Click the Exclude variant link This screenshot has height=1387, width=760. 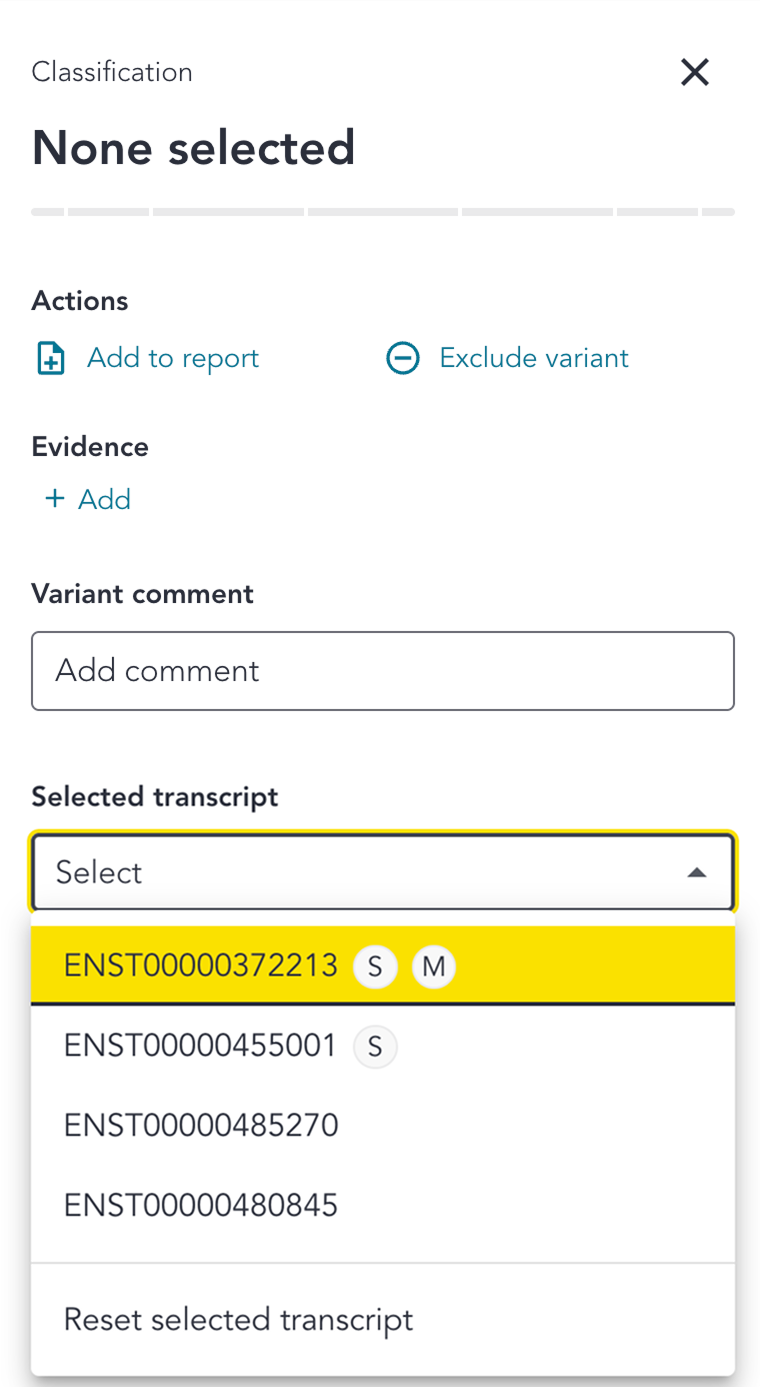pos(534,358)
